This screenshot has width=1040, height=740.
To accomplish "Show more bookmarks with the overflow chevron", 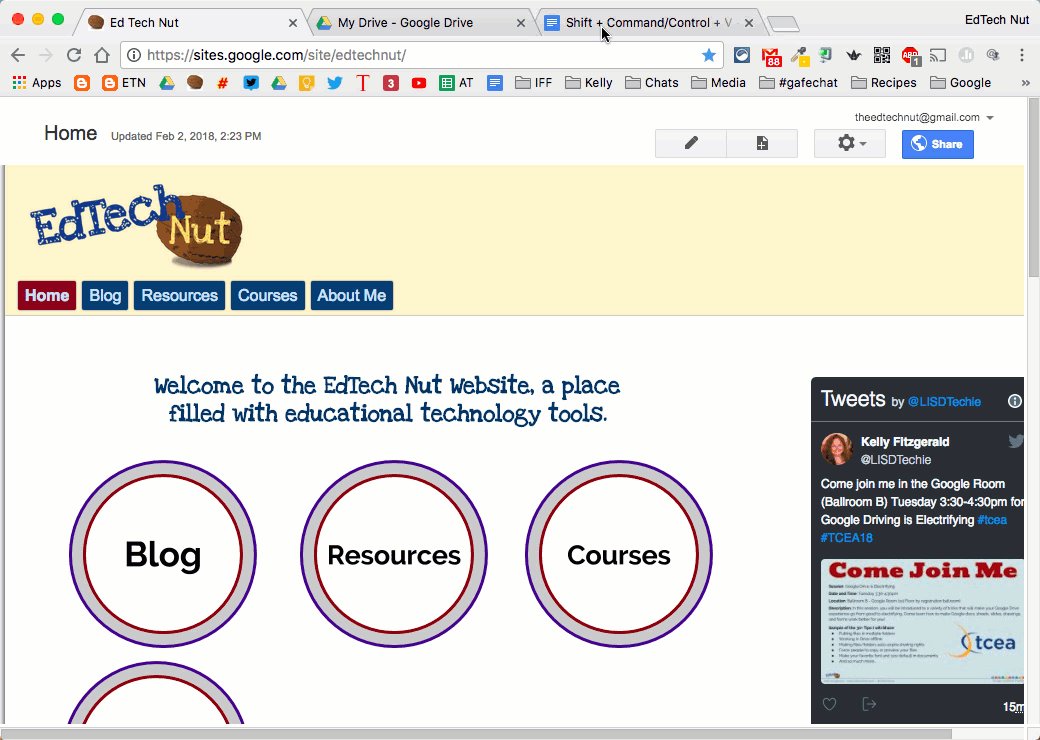I will (1025, 83).
